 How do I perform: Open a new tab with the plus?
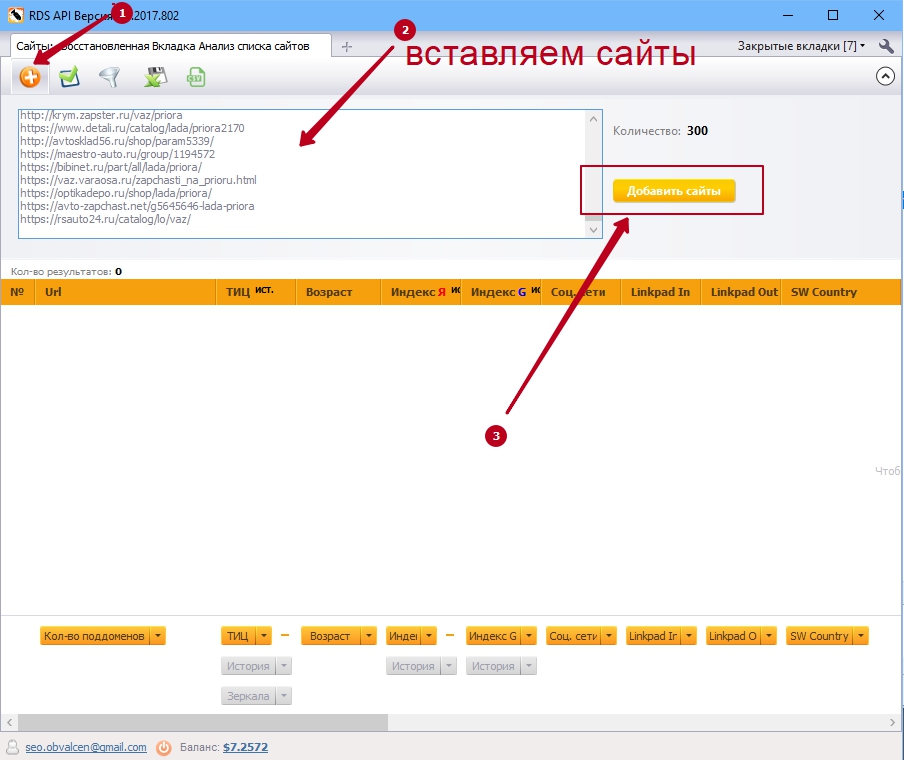347,47
